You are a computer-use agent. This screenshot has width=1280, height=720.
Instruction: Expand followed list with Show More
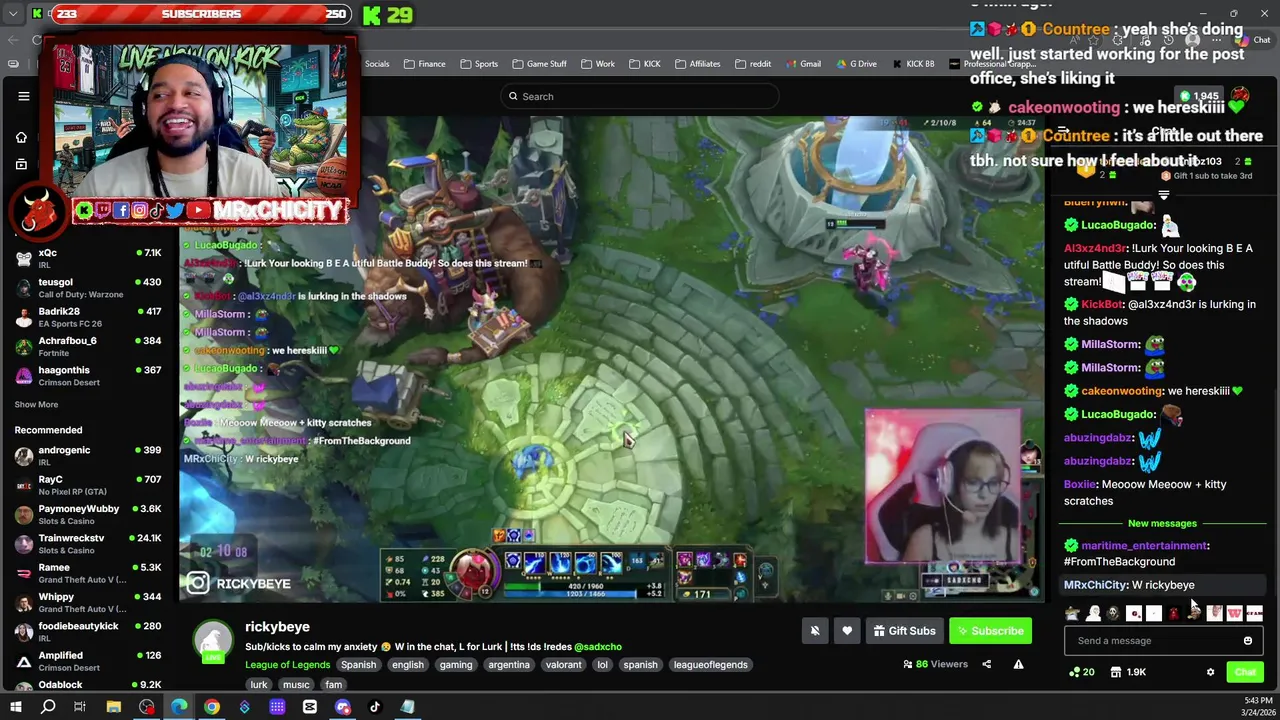[36, 404]
